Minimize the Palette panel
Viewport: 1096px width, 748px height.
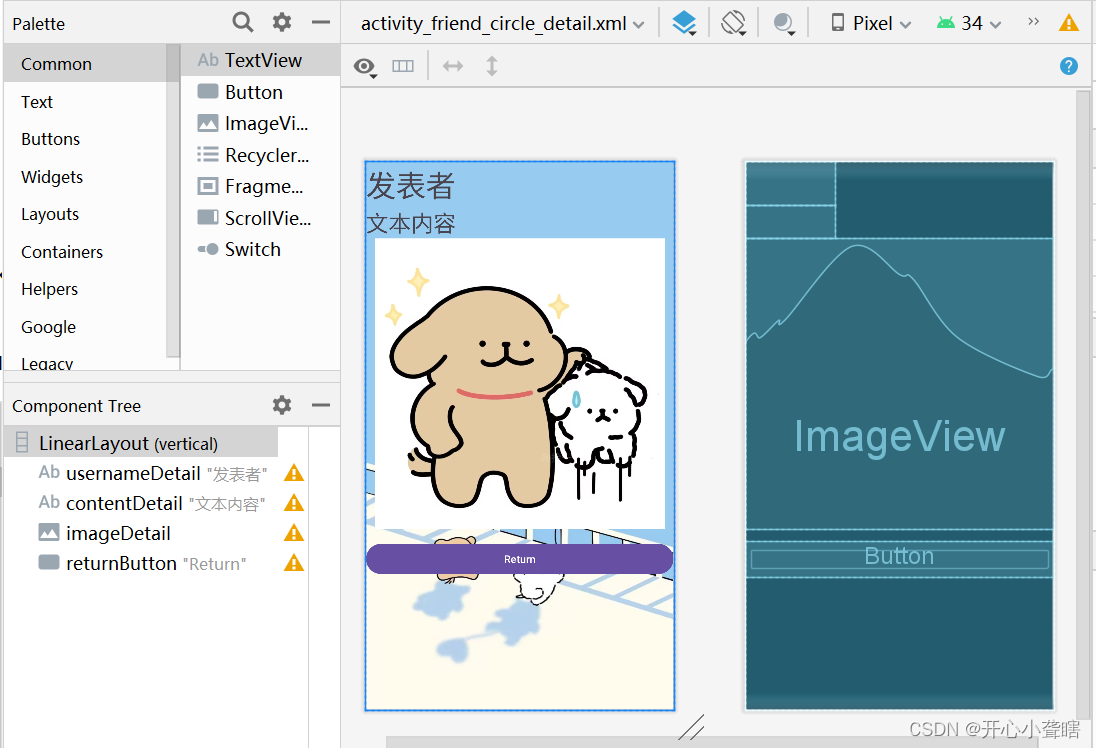coord(321,22)
